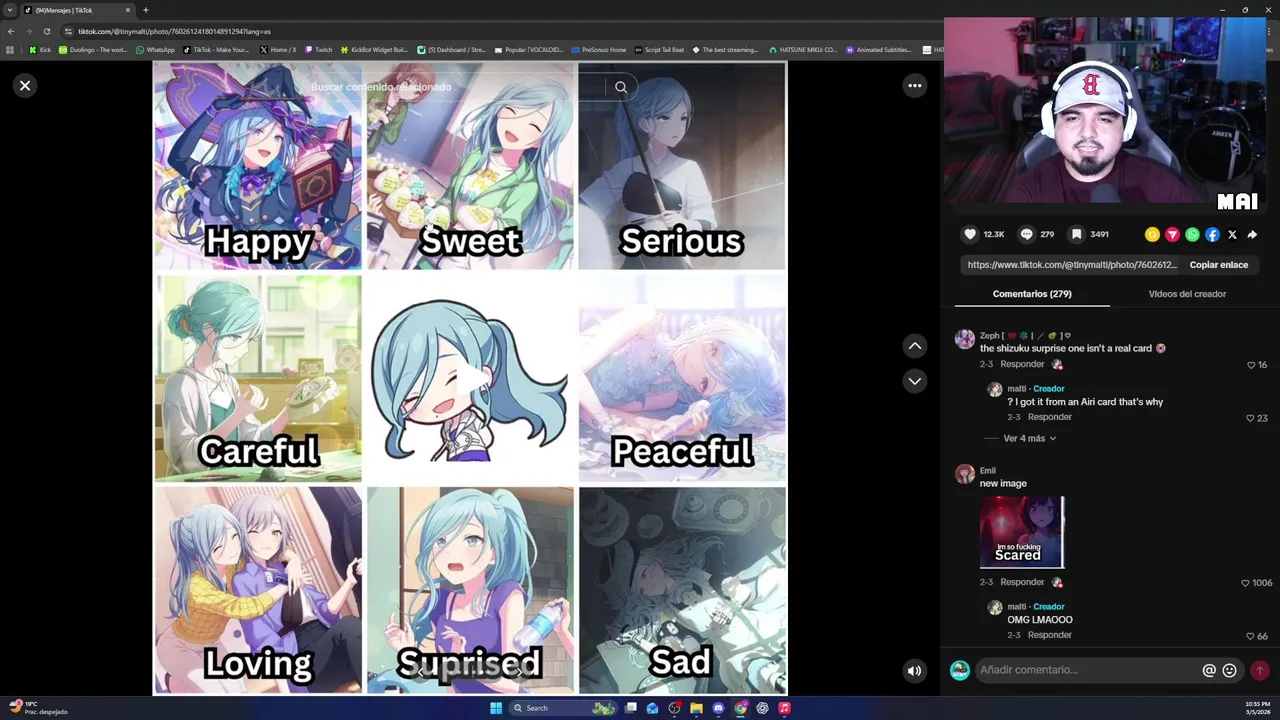
Task: Open Emil's profile avatar
Action: click(x=965, y=474)
